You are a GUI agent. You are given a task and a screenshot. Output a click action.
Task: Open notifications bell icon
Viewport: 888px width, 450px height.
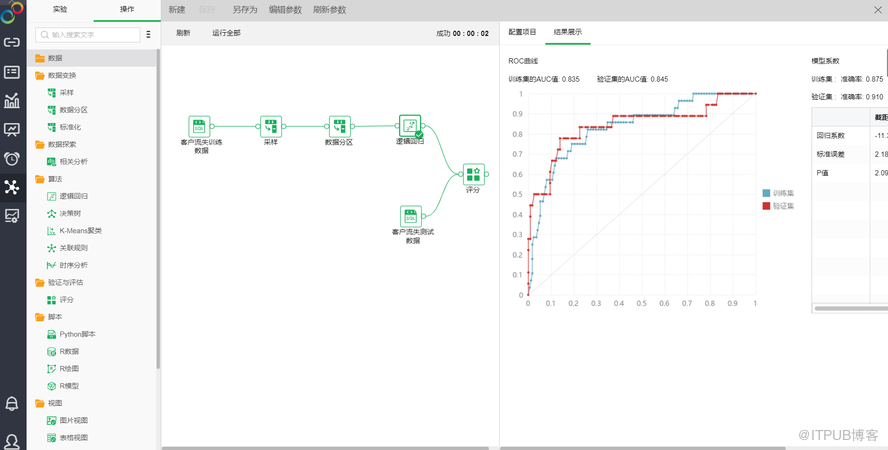tap(11, 404)
